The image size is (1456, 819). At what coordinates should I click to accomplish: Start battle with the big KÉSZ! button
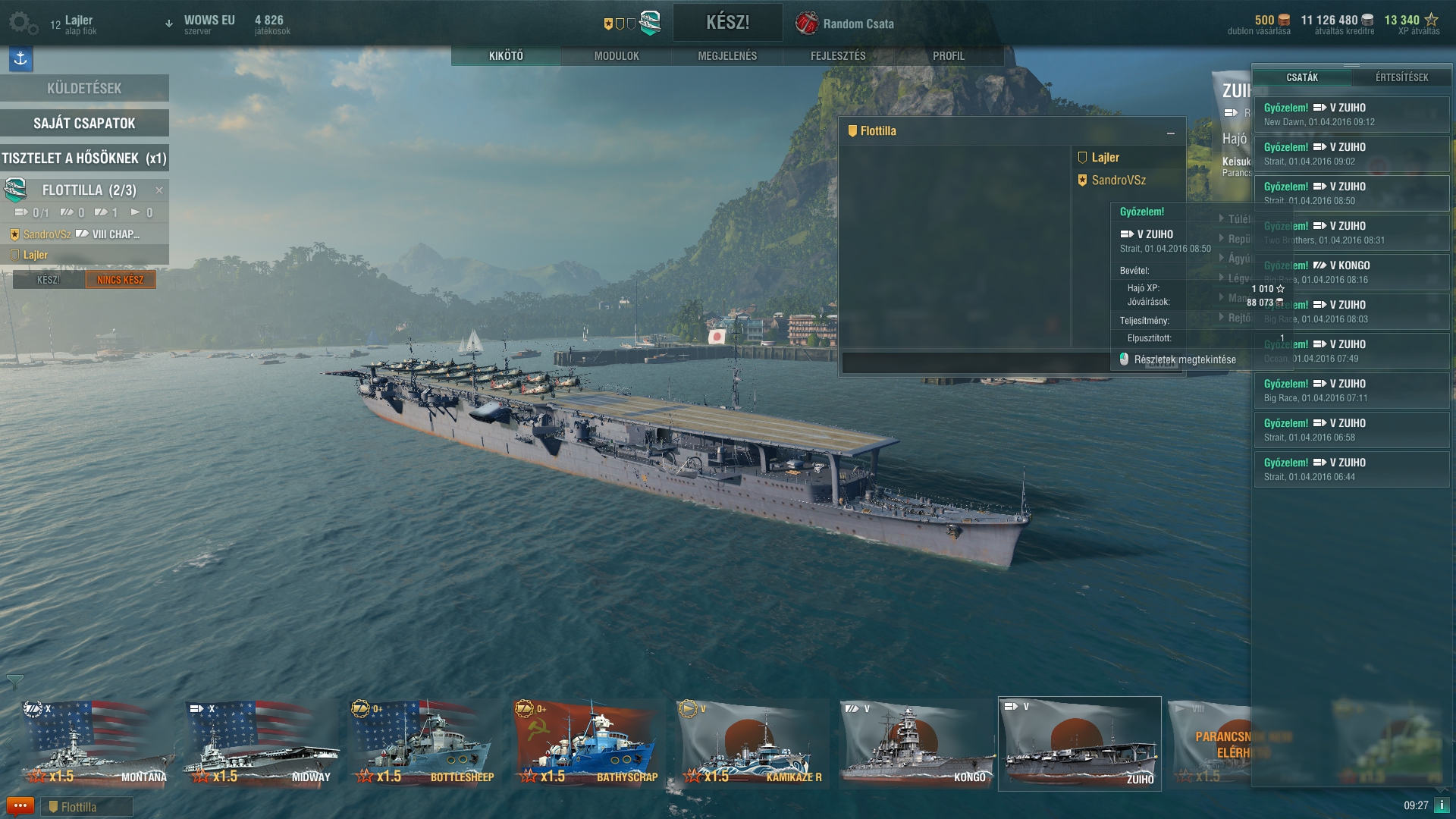[x=727, y=23]
